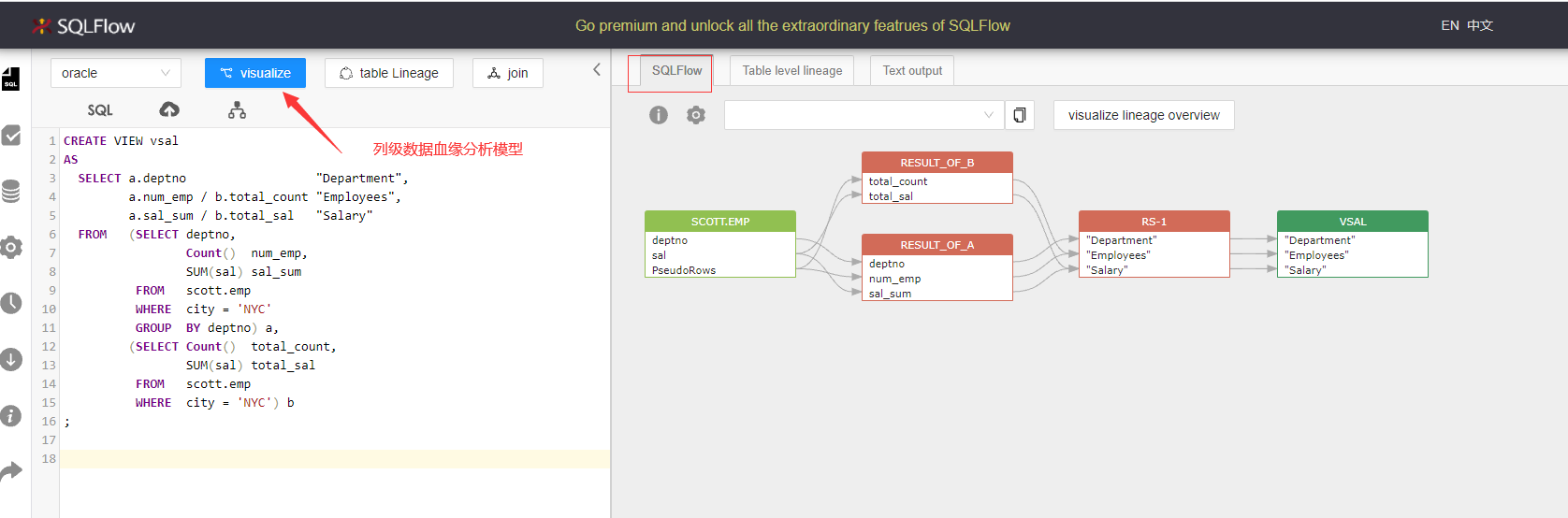Click the download arrow icon in sidebar
The image size is (1568, 518).
pos(10,359)
